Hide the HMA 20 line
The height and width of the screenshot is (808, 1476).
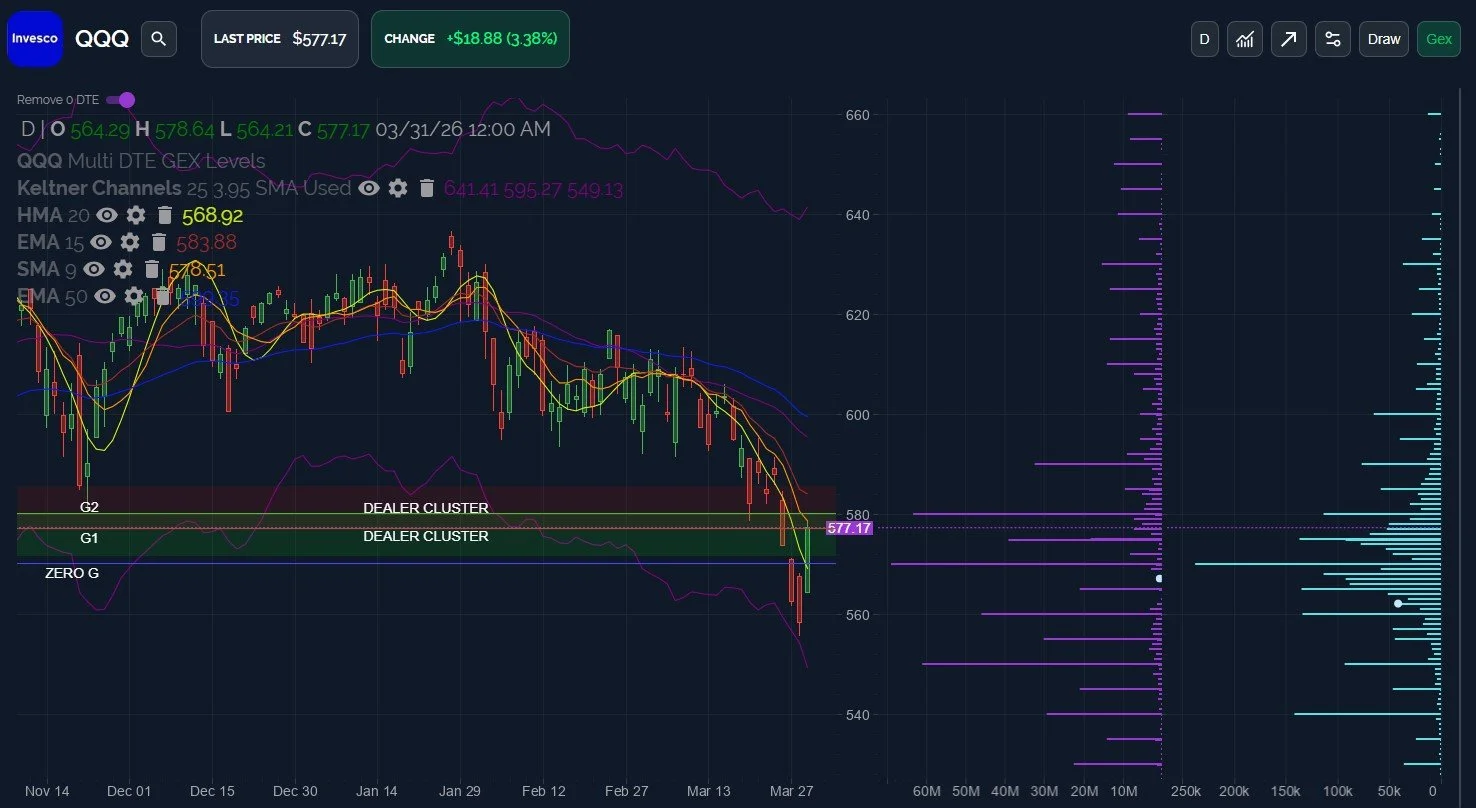tap(107, 215)
